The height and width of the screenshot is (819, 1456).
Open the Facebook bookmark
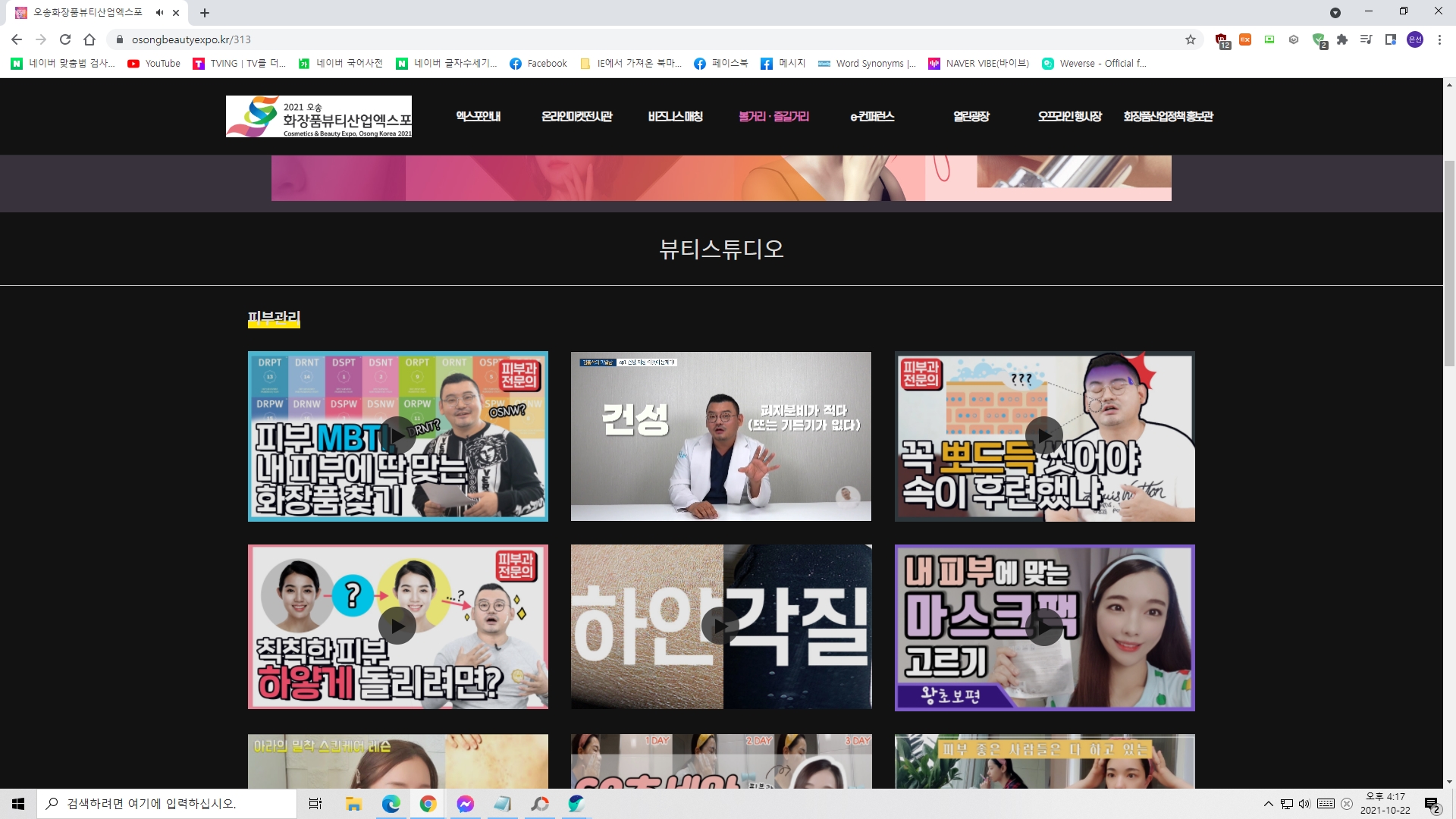pyautogui.click(x=538, y=64)
